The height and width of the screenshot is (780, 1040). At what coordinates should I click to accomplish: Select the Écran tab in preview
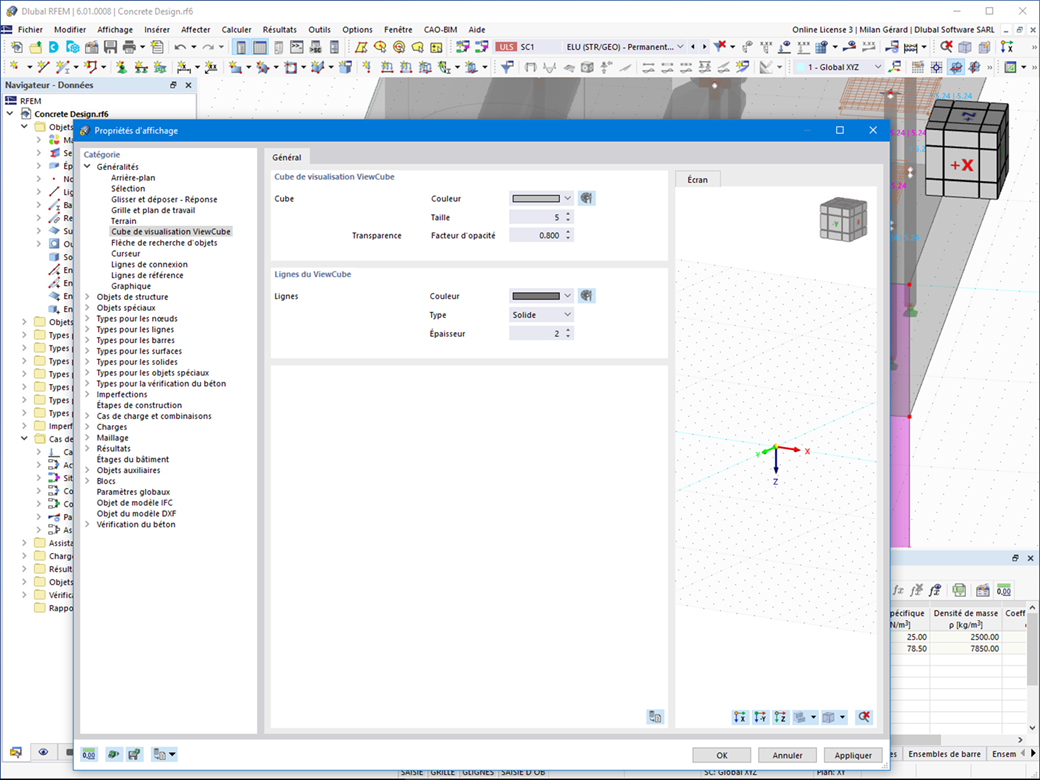pos(697,180)
